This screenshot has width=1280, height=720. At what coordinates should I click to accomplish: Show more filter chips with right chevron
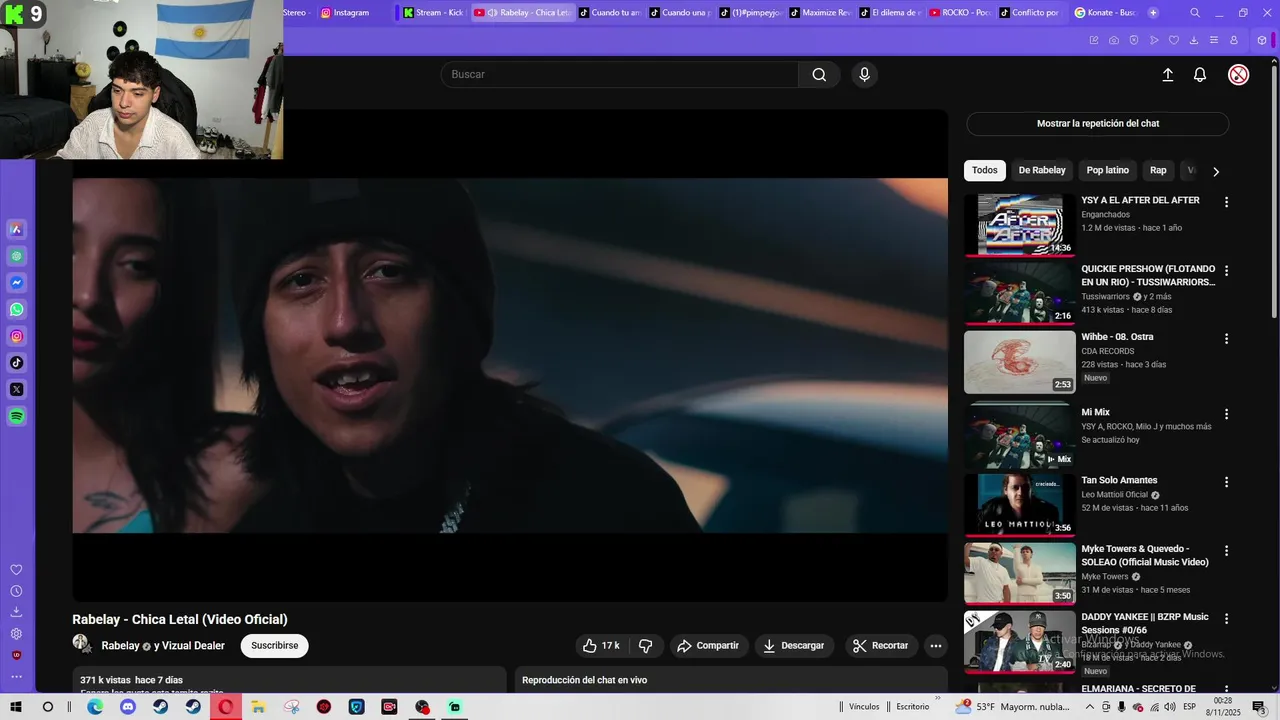click(1216, 171)
